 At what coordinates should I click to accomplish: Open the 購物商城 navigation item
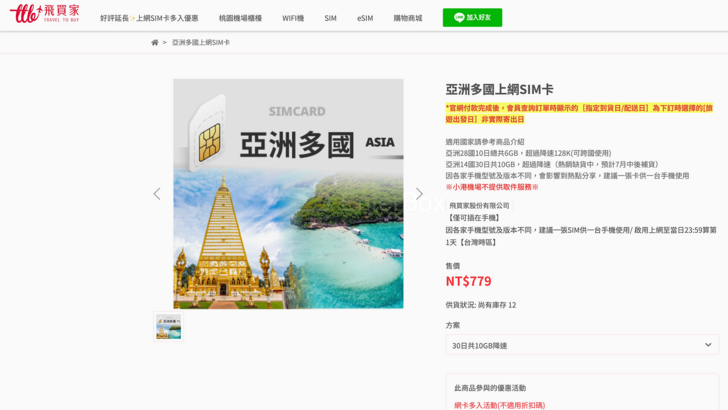(407, 18)
